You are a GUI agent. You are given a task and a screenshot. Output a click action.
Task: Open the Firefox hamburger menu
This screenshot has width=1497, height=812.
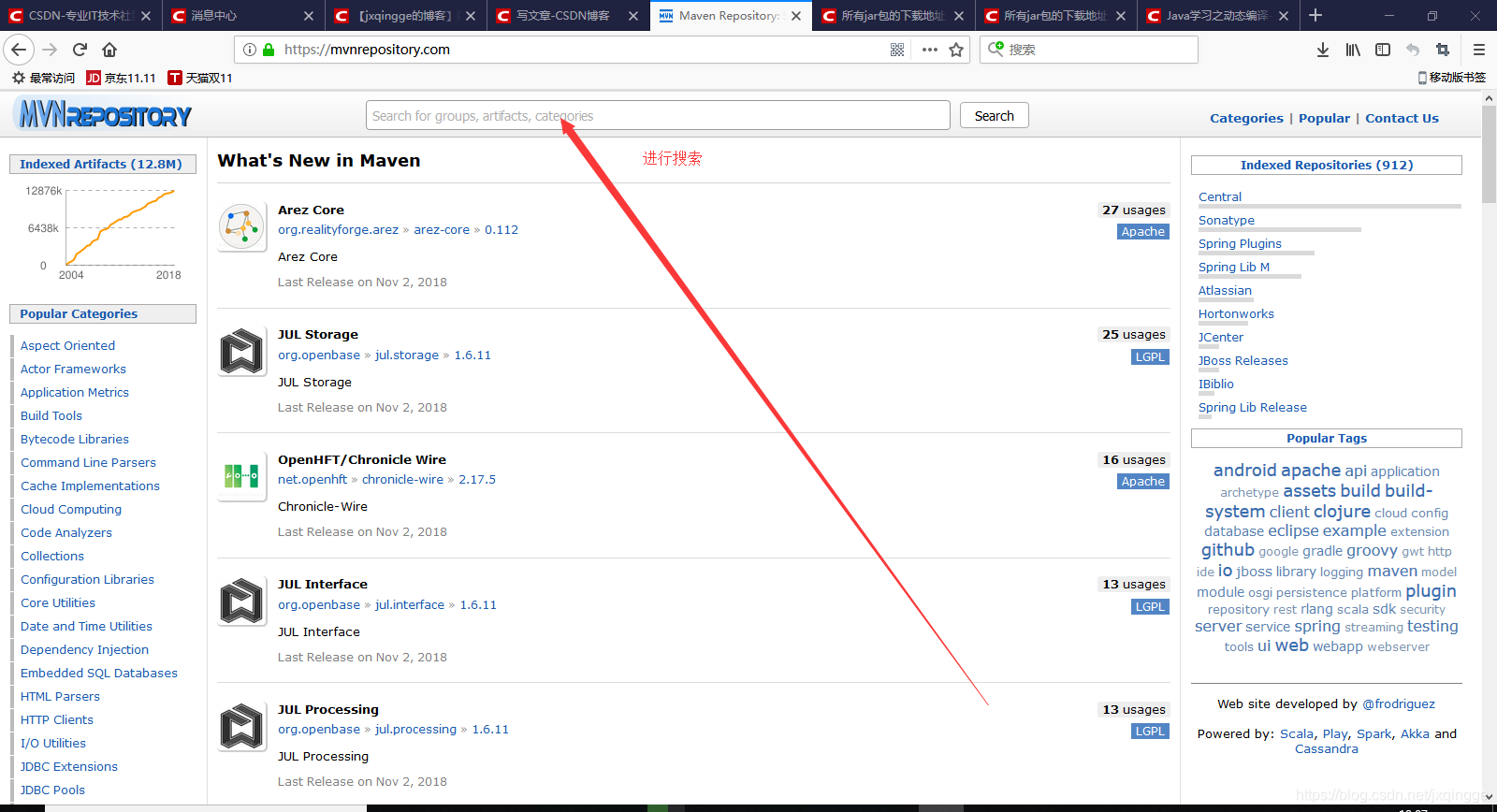(1479, 50)
